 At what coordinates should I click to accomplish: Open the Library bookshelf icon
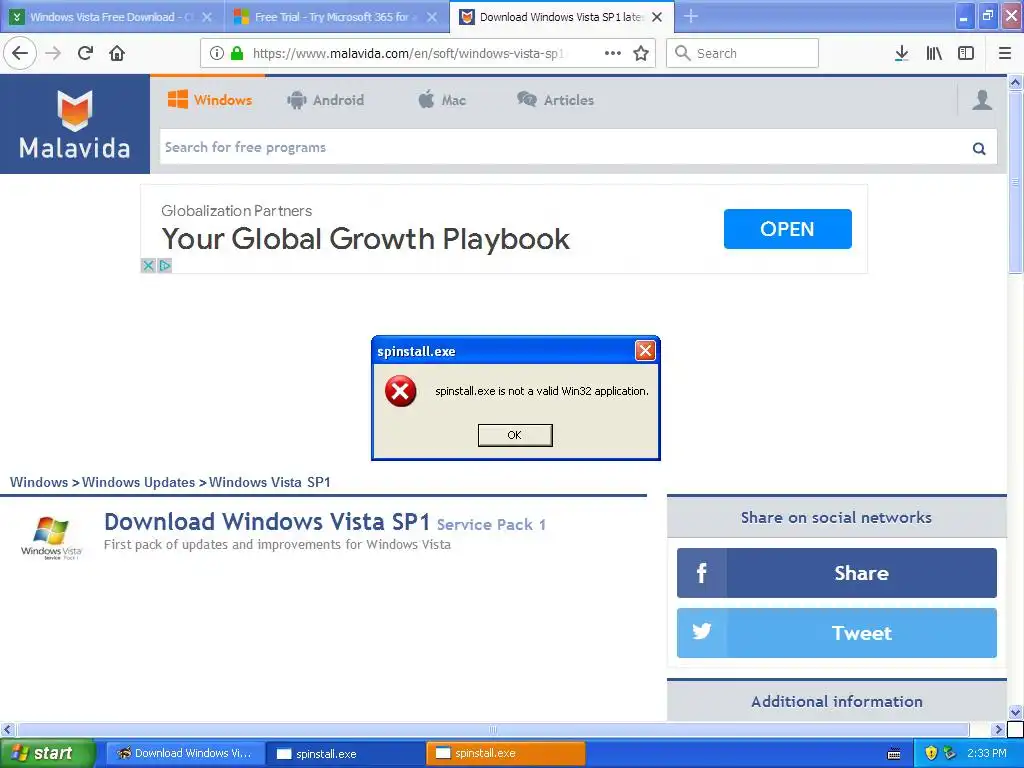pyautogui.click(x=934, y=53)
